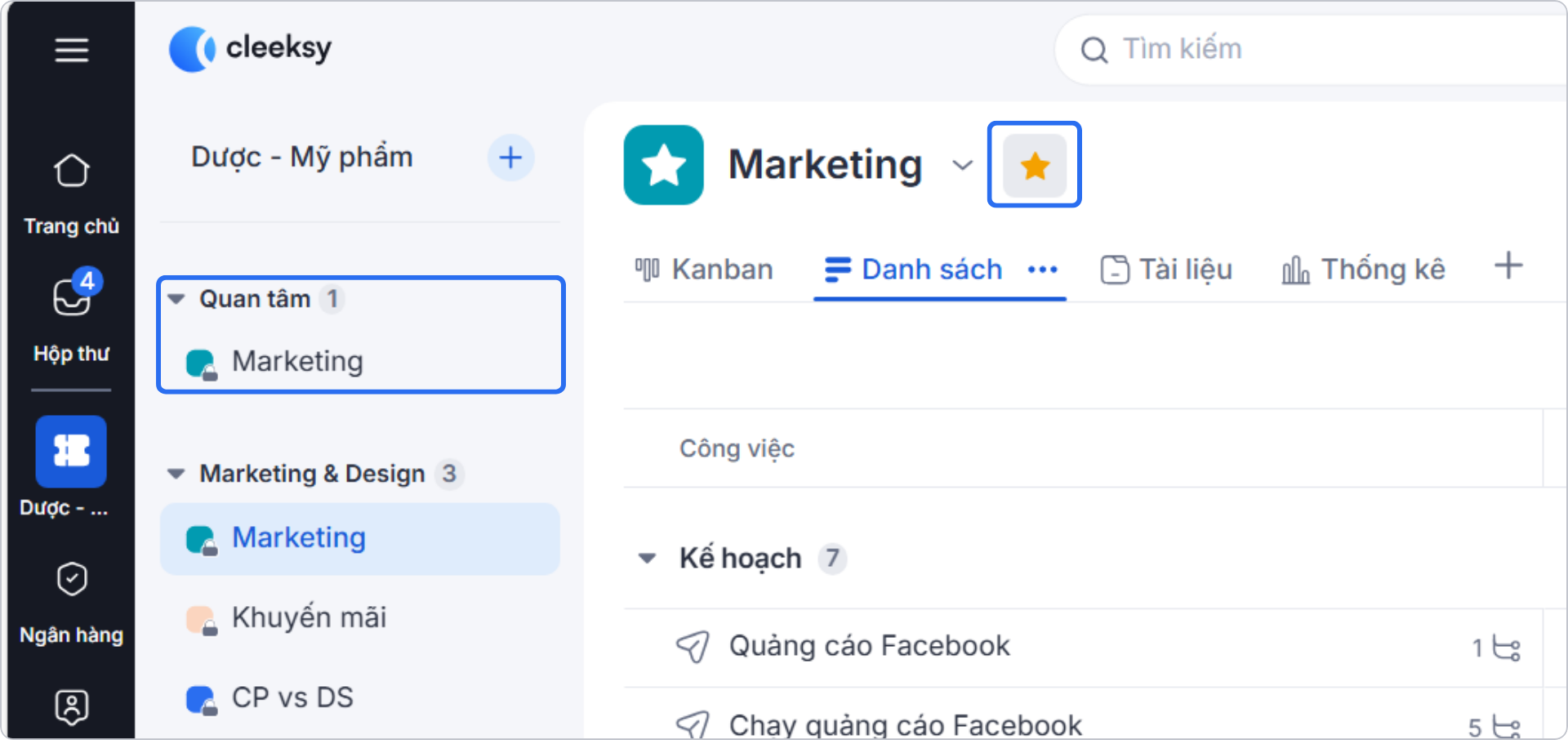Select Marketing under Marketing & Design

pyautogui.click(x=359, y=538)
